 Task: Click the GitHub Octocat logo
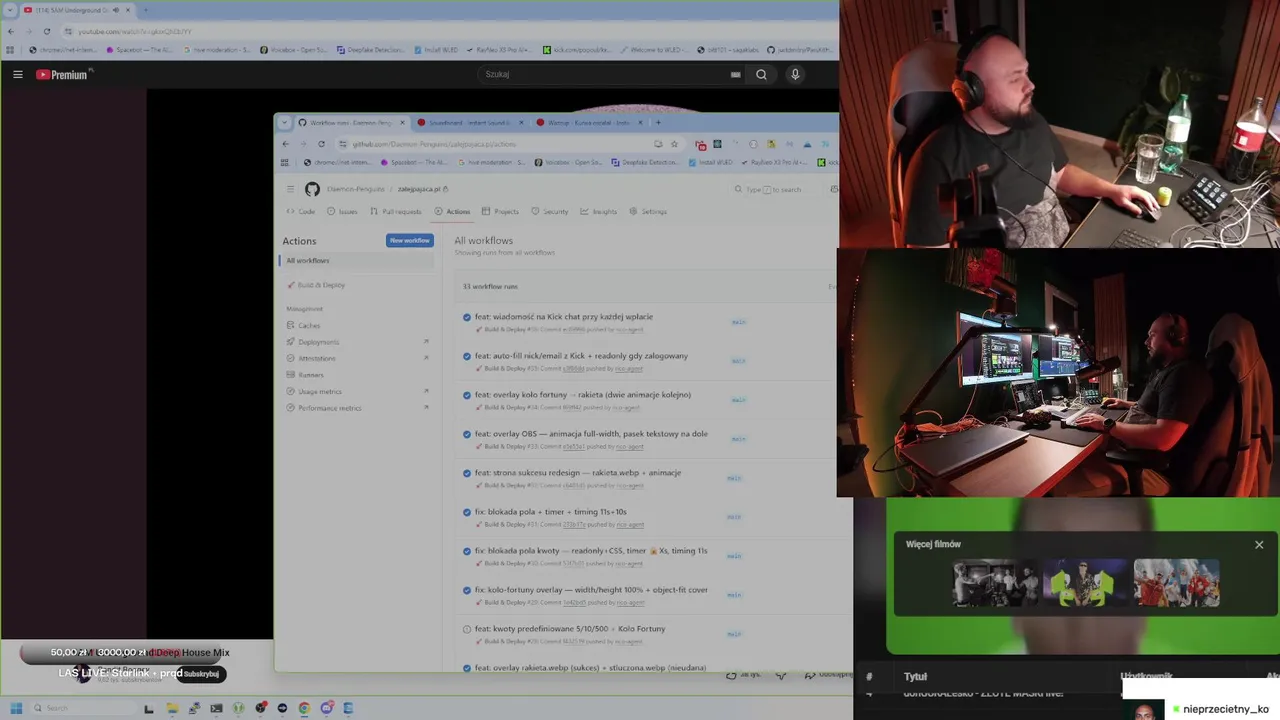click(x=312, y=189)
